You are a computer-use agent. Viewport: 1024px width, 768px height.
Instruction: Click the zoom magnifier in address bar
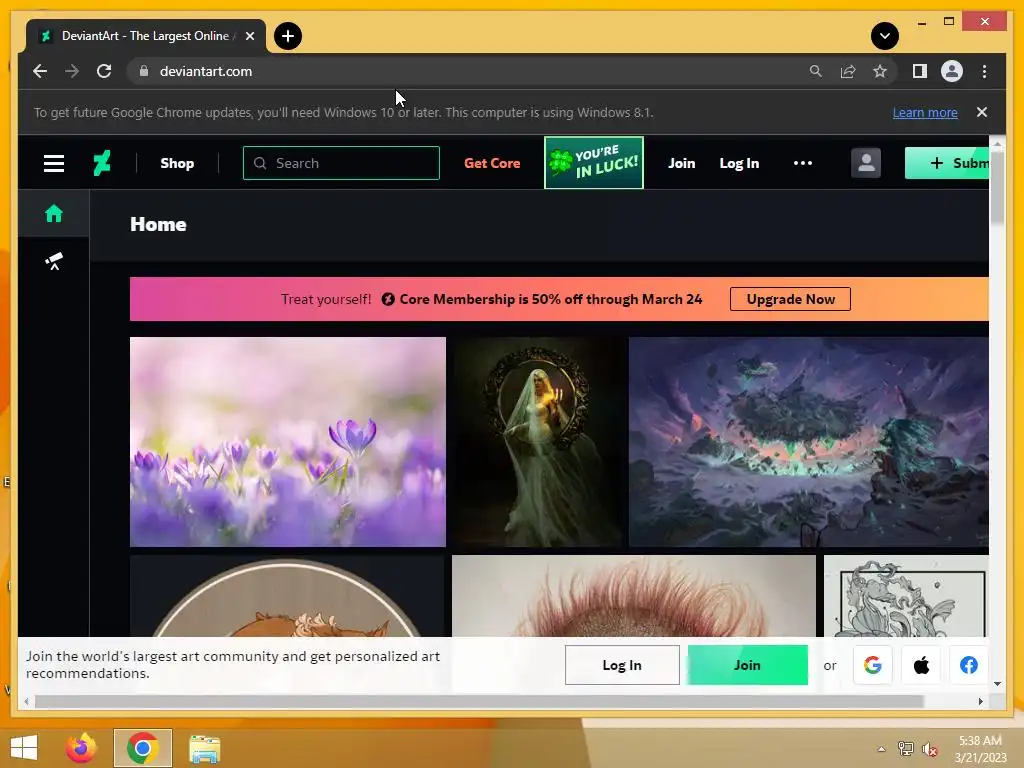tap(816, 71)
